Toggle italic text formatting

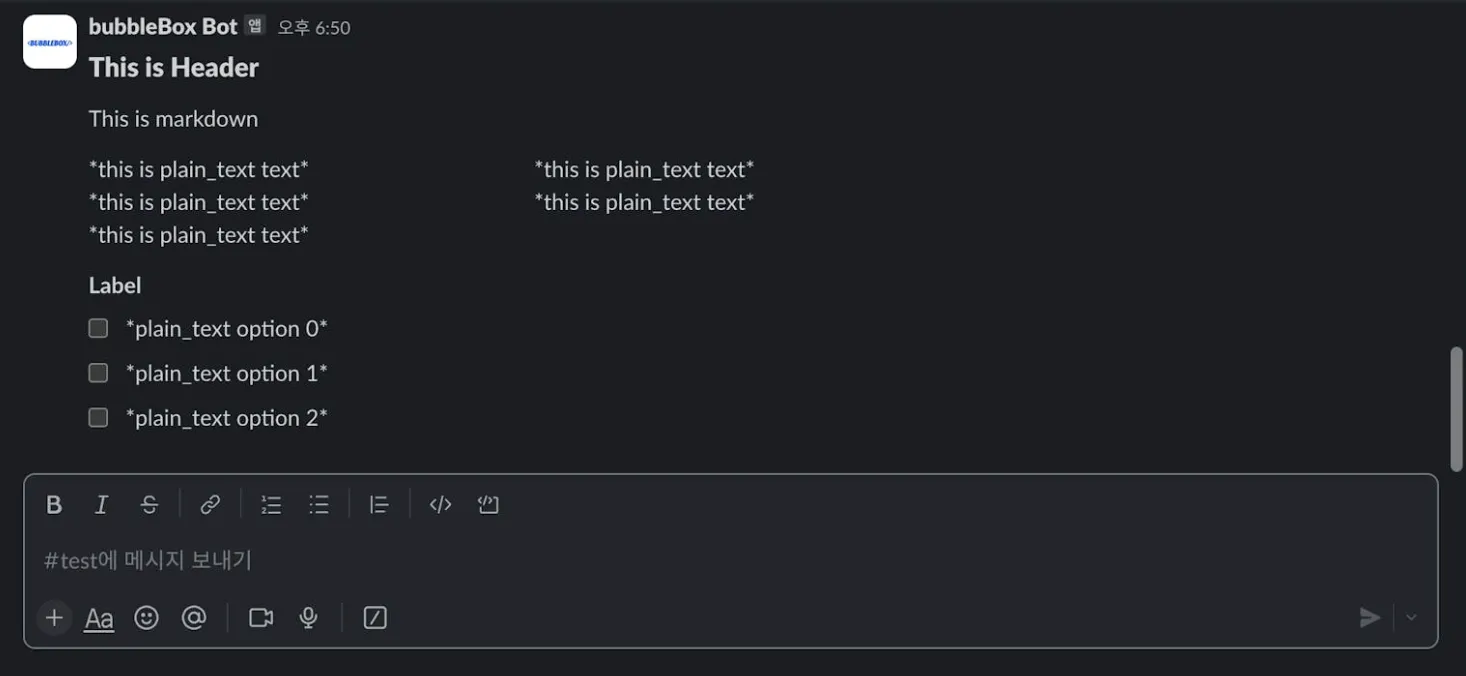101,505
